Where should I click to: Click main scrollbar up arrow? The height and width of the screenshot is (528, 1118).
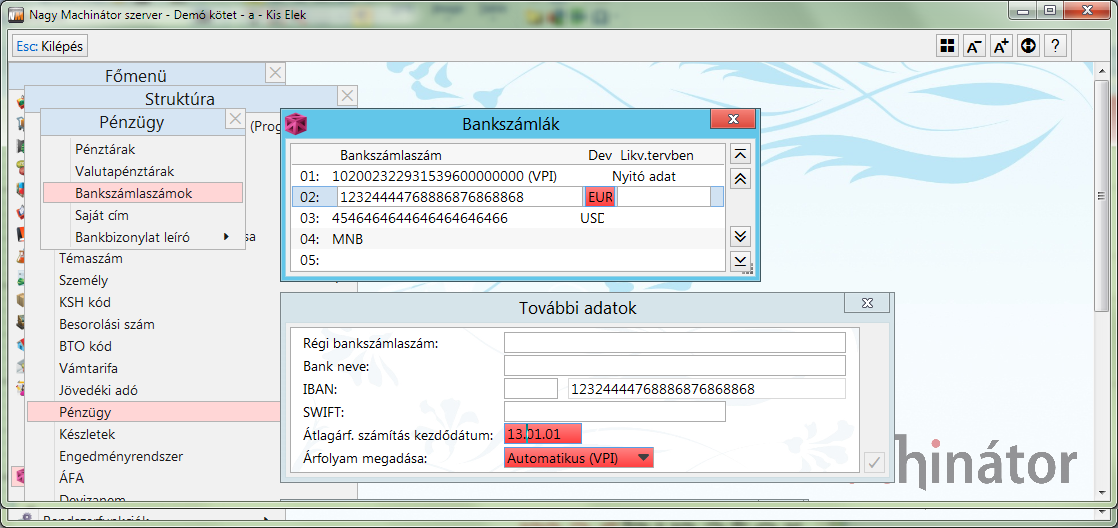pos(1104,71)
